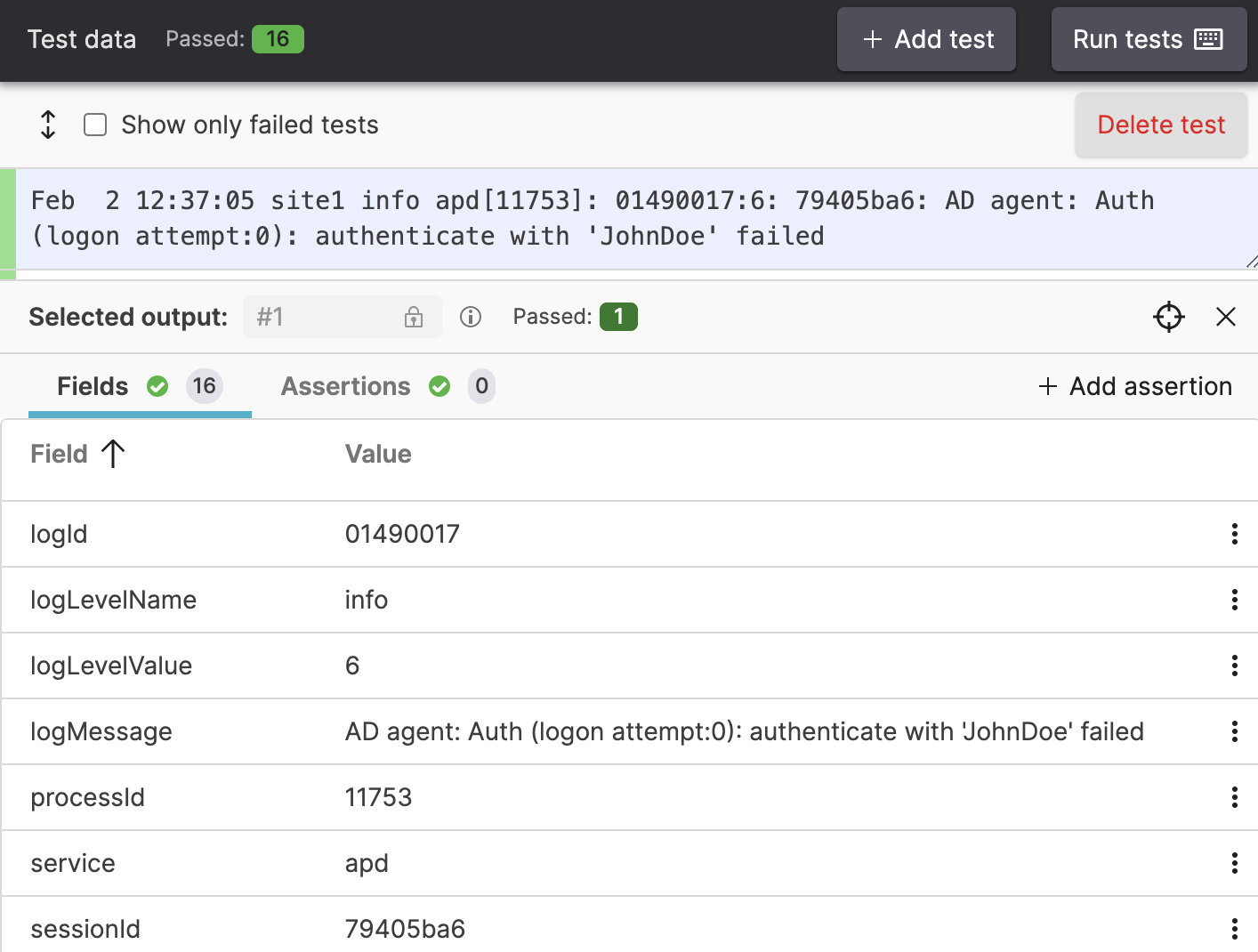Click the AD agent: Auth logMessage value
Viewport: 1258px width, 952px height.
pyautogui.click(x=745, y=731)
